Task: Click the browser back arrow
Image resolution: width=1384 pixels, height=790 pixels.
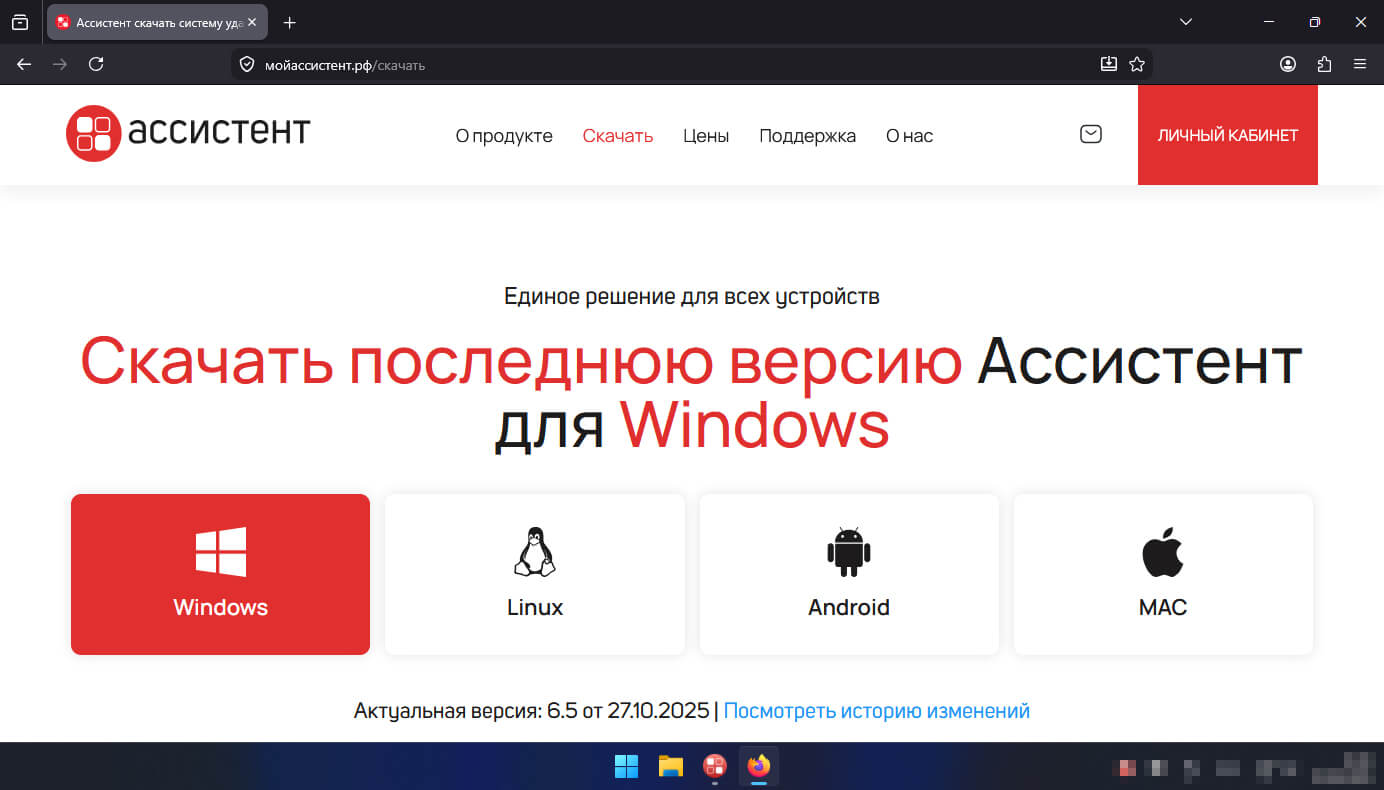Action: (x=24, y=64)
